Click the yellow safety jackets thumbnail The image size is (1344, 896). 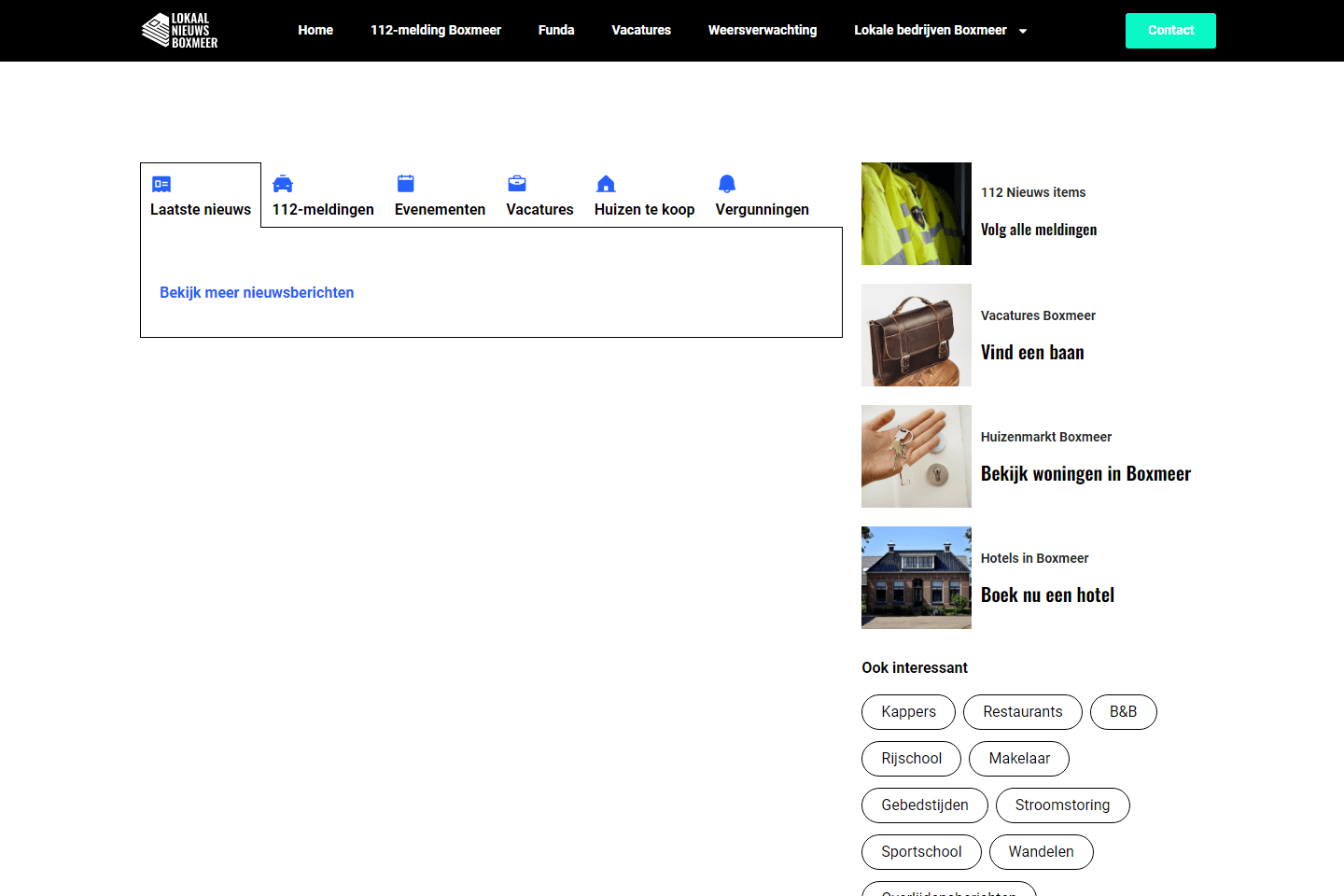coord(916,214)
